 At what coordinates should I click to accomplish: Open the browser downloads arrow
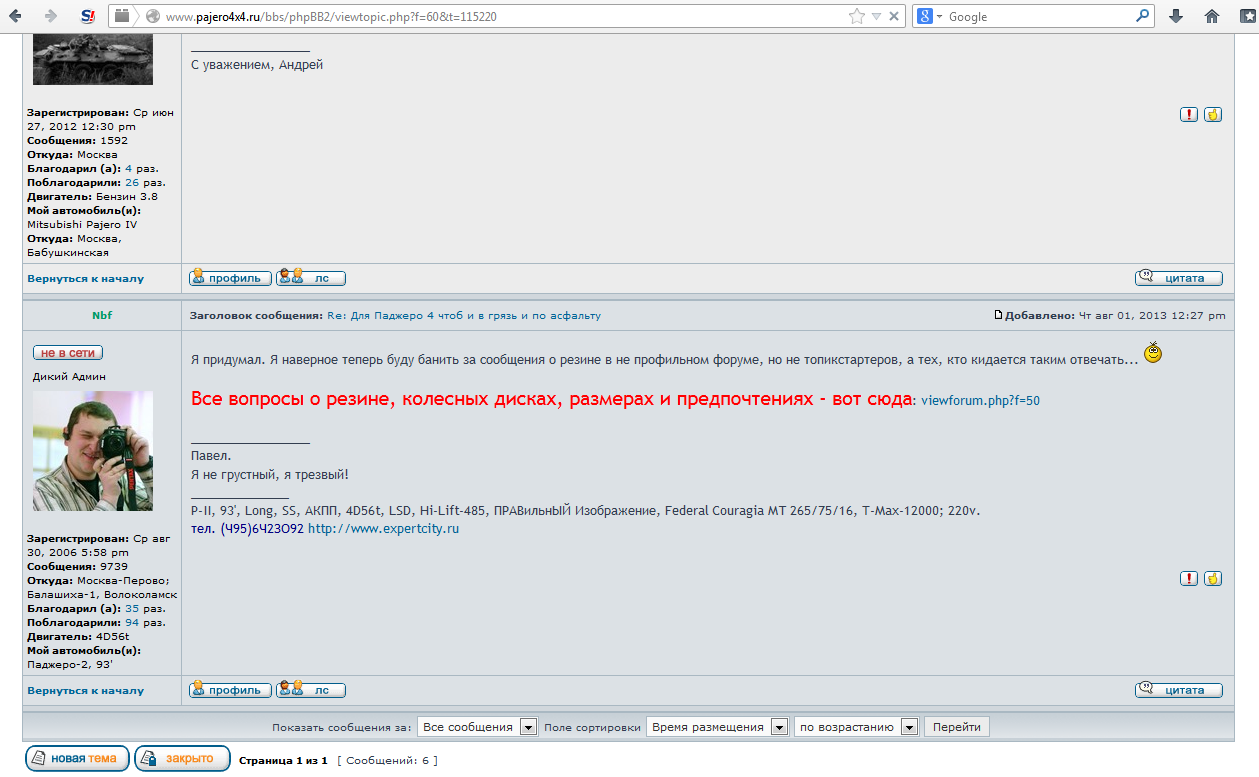(x=1176, y=16)
